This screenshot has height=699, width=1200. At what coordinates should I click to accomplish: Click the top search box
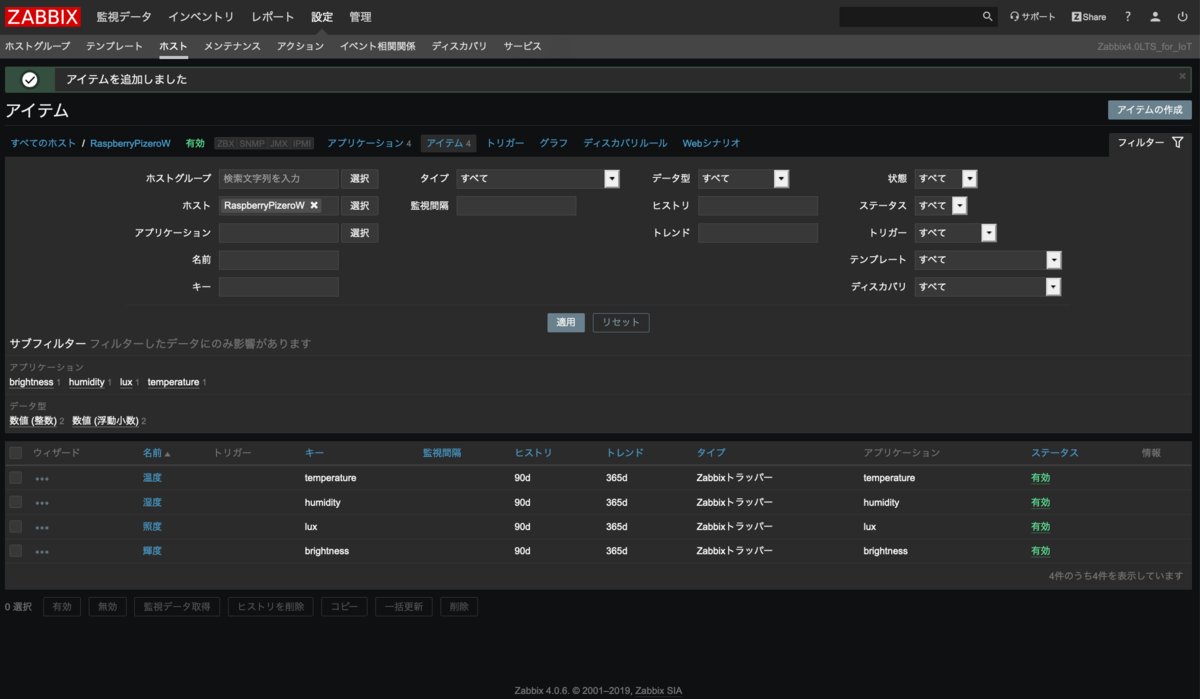(910, 17)
